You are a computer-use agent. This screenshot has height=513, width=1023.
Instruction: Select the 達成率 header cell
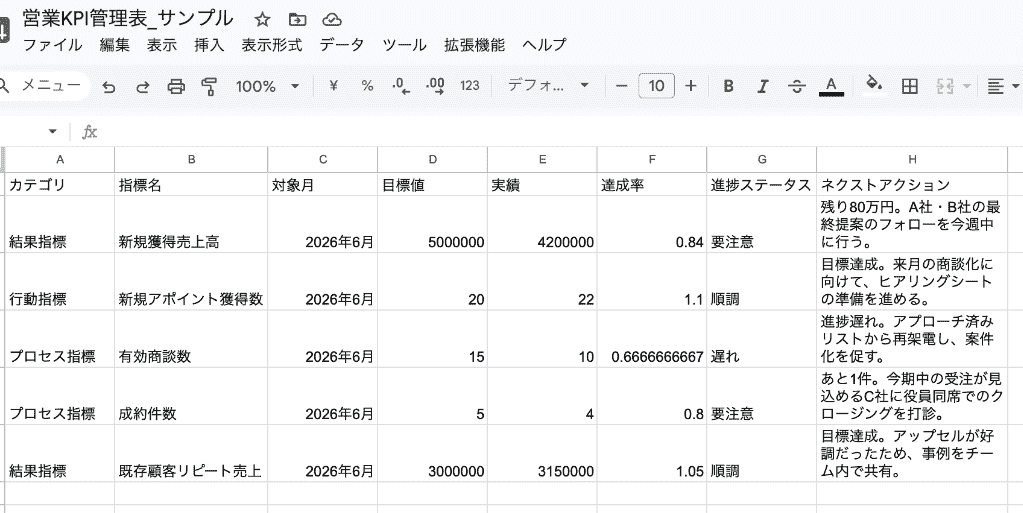(x=652, y=185)
